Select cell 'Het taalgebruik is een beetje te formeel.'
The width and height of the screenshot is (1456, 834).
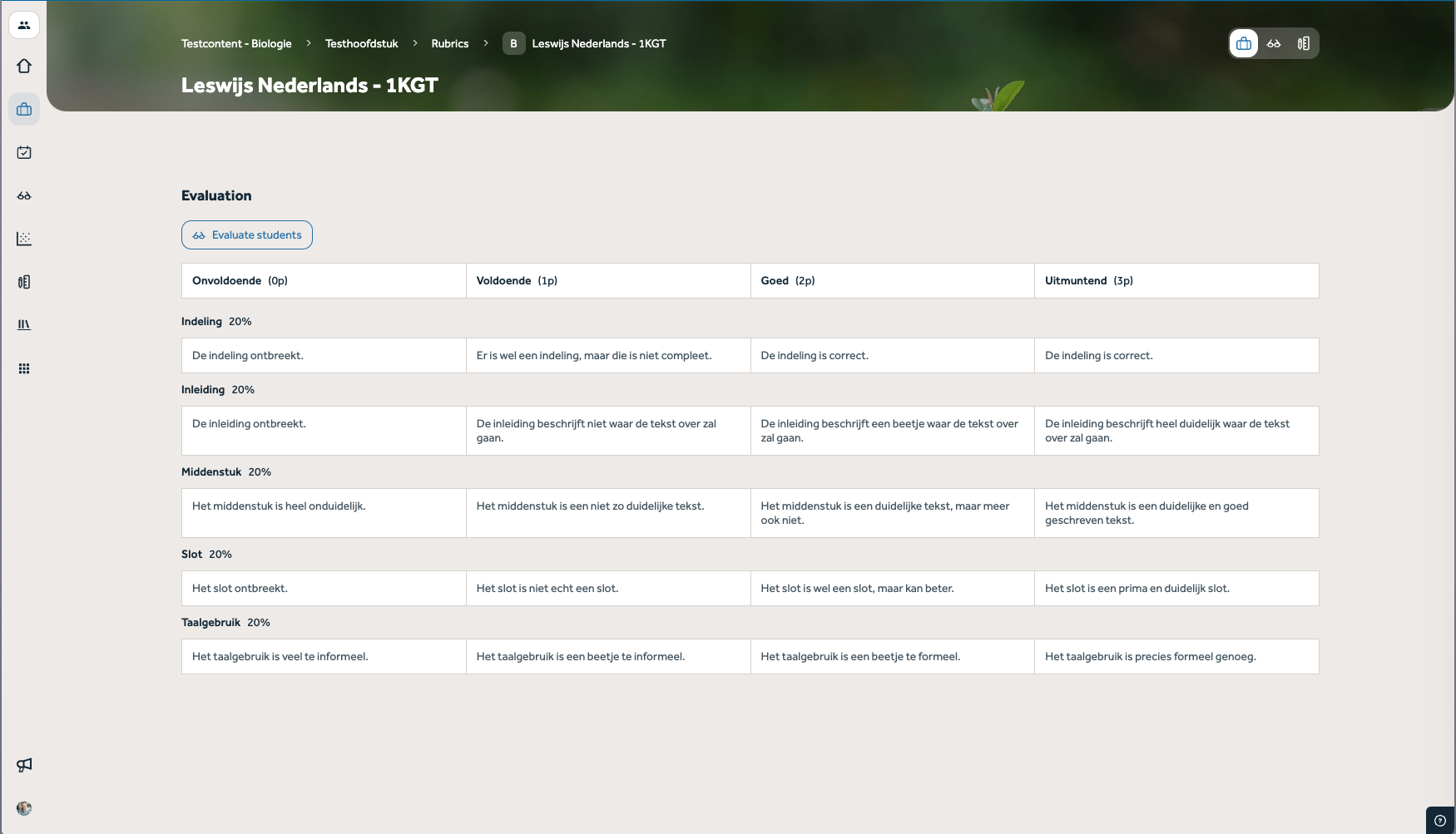coord(893,657)
